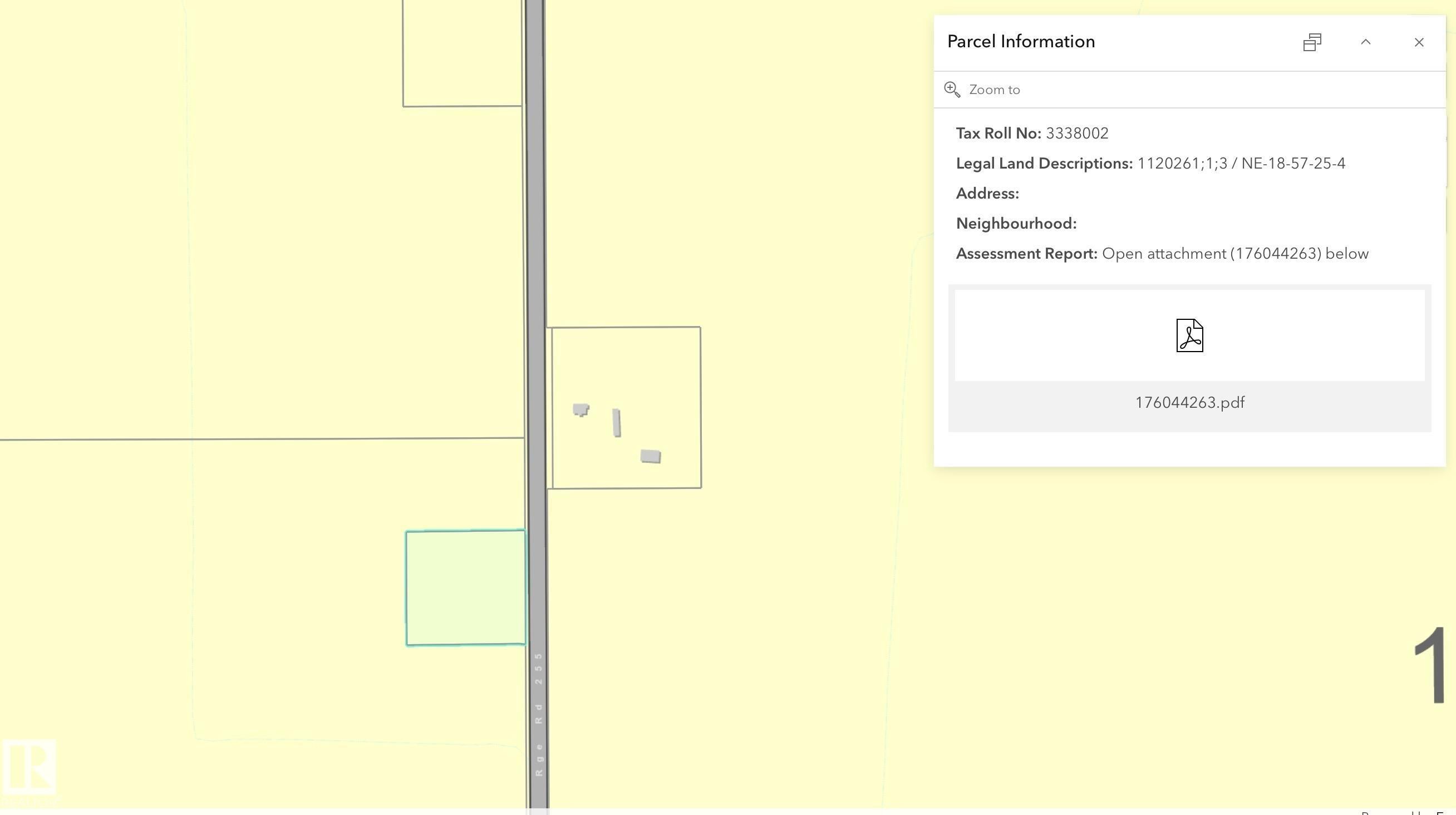Open attachment 176044263.pdf
Image resolution: width=1456 pixels, height=815 pixels.
coord(1189,402)
